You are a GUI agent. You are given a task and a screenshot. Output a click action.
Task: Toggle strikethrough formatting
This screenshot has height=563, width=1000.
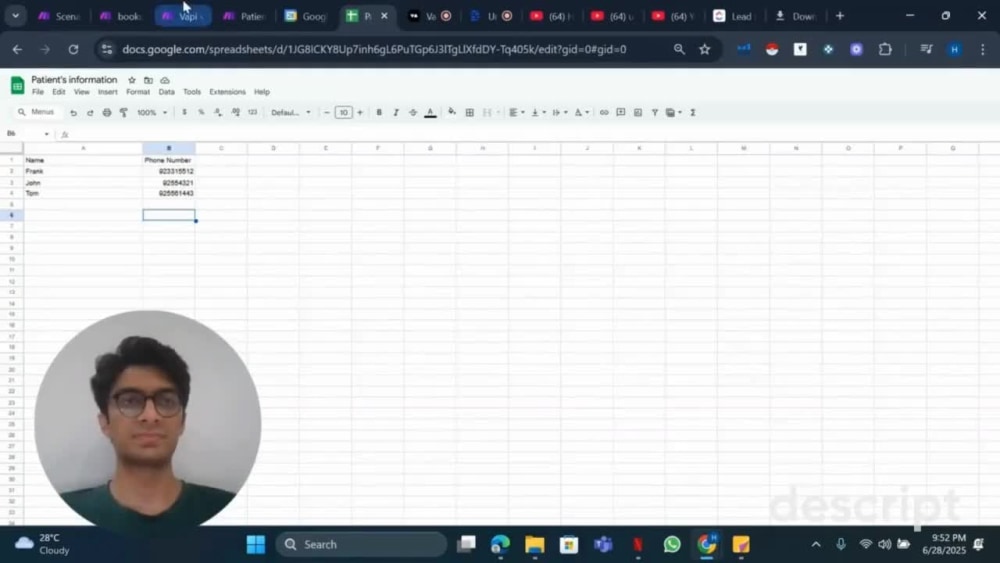click(413, 112)
